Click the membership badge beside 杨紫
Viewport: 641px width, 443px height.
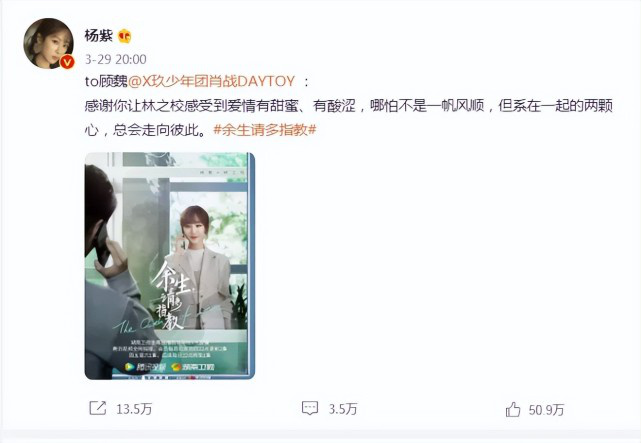click(x=125, y=36)
